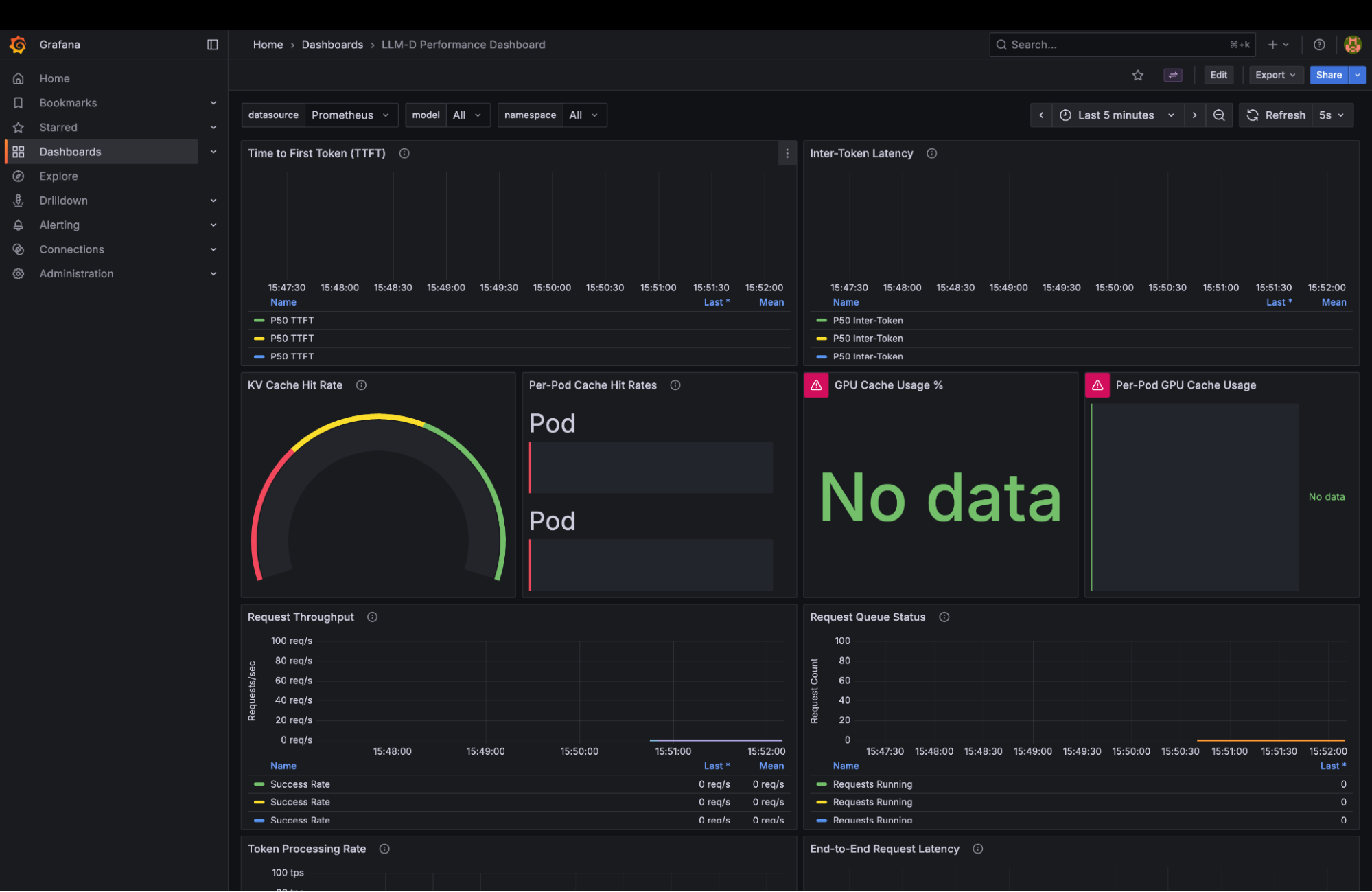This screenshot has width=1372, height=892.
Task: Open Drilldown in the sidebar
Action: click(63, 201)
